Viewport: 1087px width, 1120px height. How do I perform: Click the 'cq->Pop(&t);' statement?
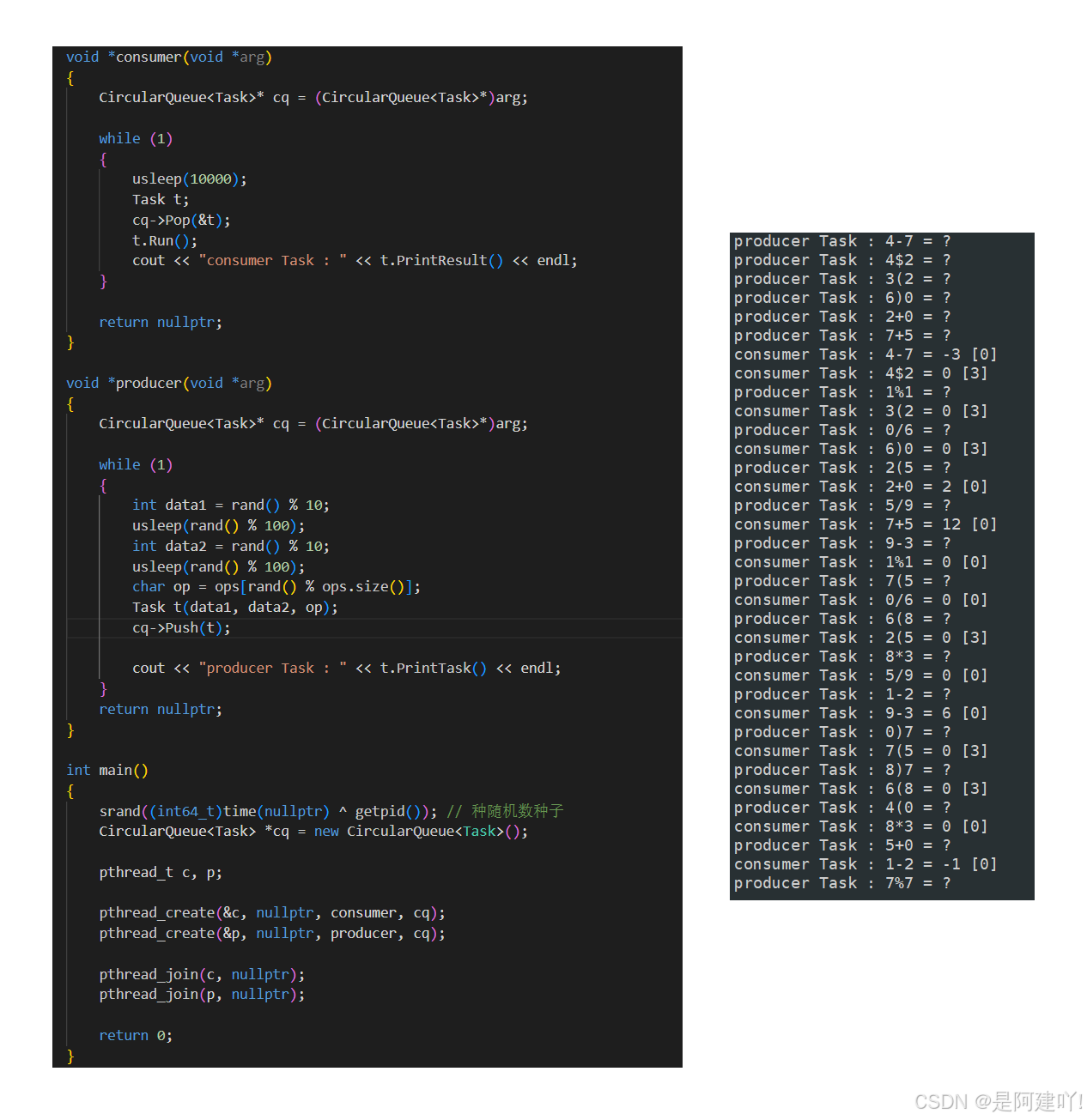(181, 220)
